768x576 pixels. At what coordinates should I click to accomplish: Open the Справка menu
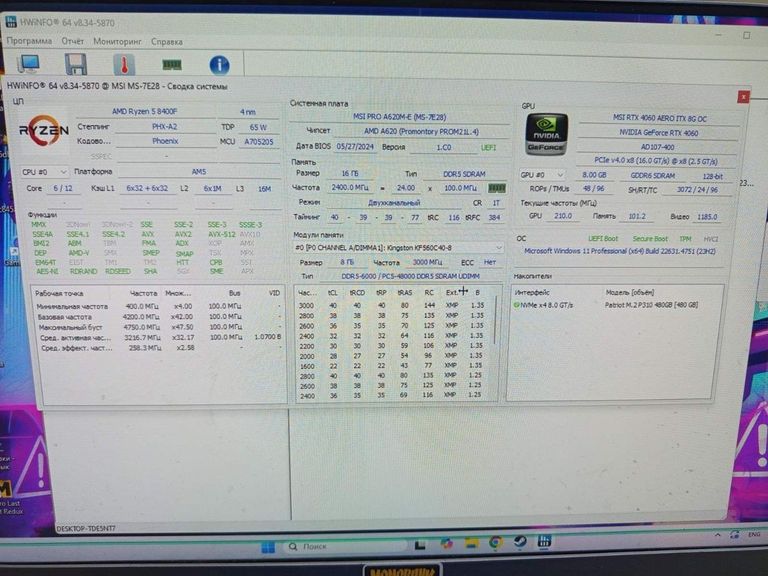pyautogui.click(x=167, y=42)
